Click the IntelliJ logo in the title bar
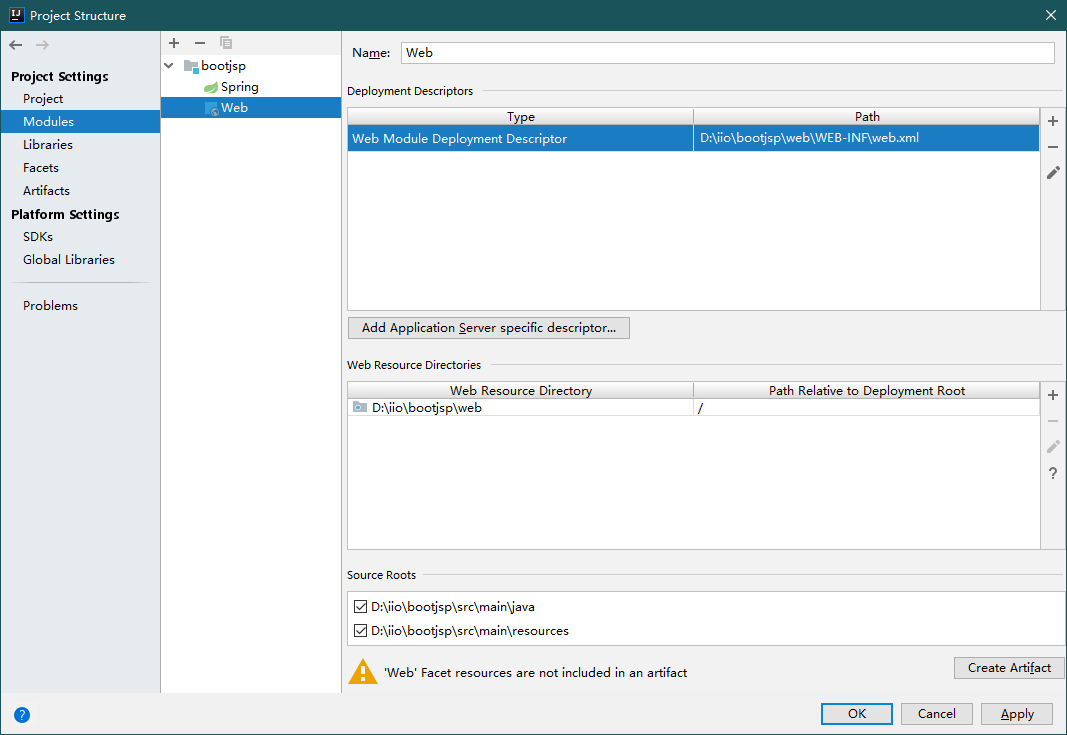Viewport: 1067px width, 735px height. 16,15
